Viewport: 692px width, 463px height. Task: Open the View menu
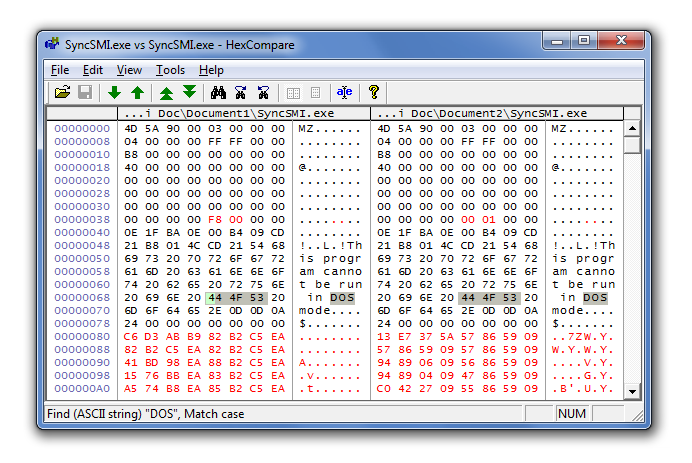point(129,70)
